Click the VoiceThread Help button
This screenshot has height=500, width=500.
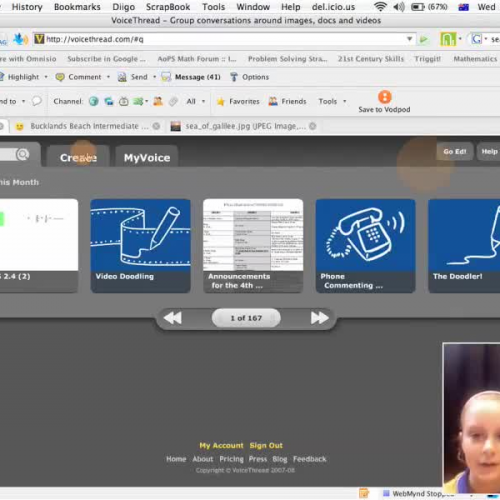489,152
